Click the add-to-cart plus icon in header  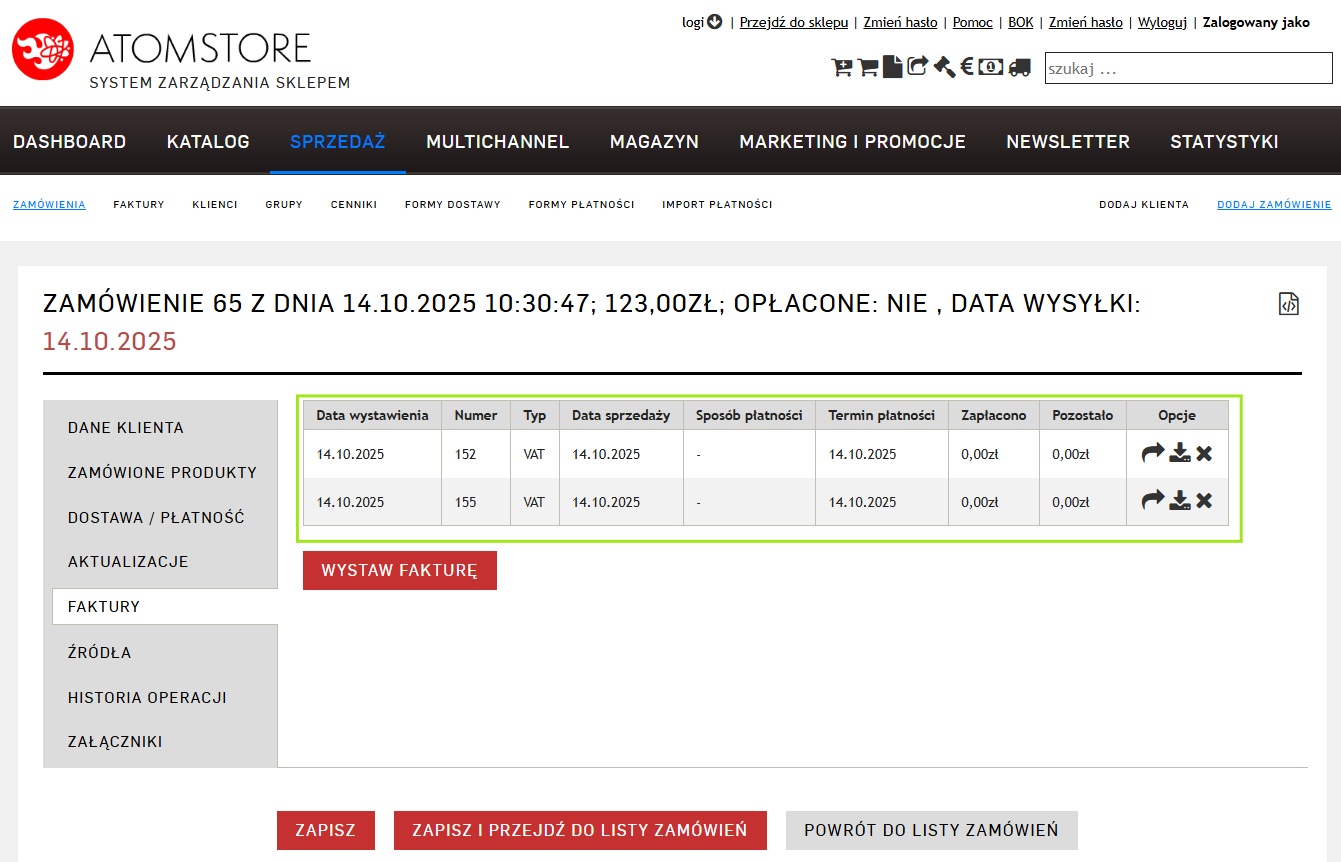[841, 67]
